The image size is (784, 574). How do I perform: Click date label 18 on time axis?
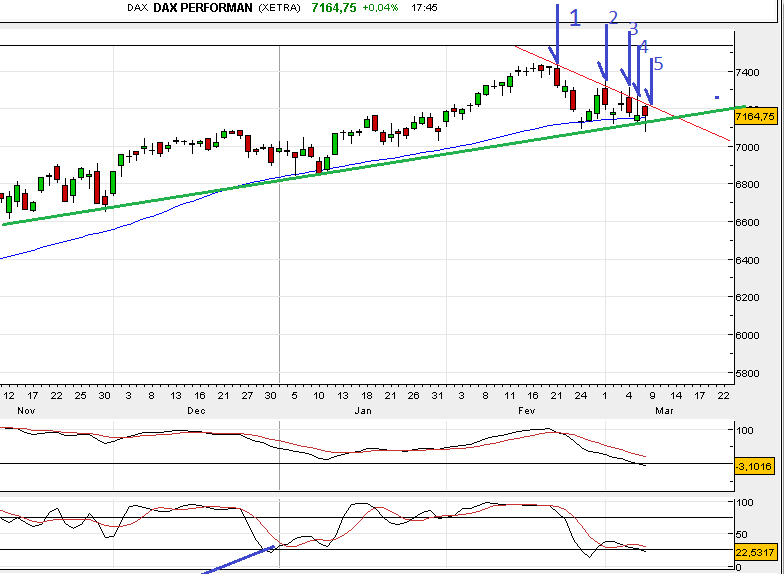tap(366, 396)
